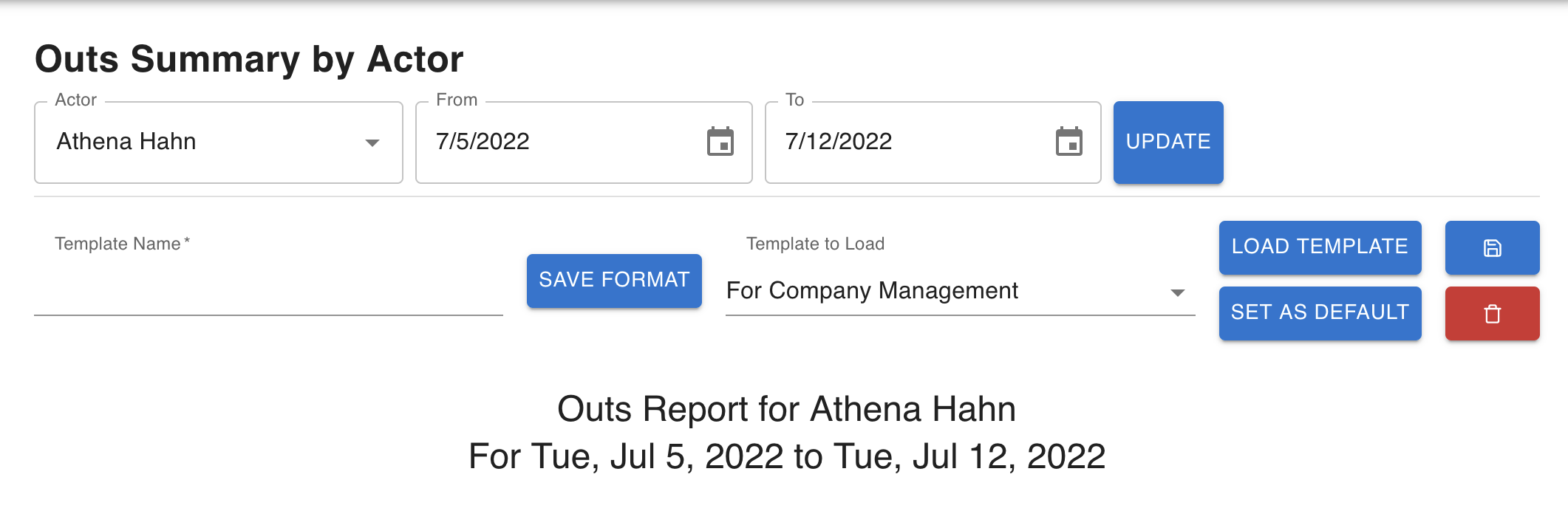Click the Template to Load label

point(815,244)
